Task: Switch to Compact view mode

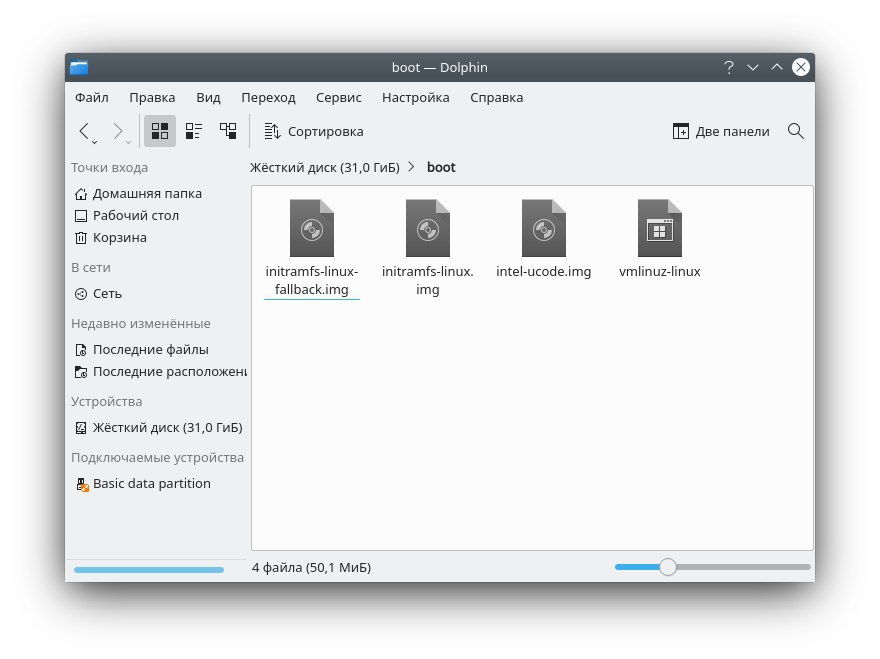Action: pos(194,131)
